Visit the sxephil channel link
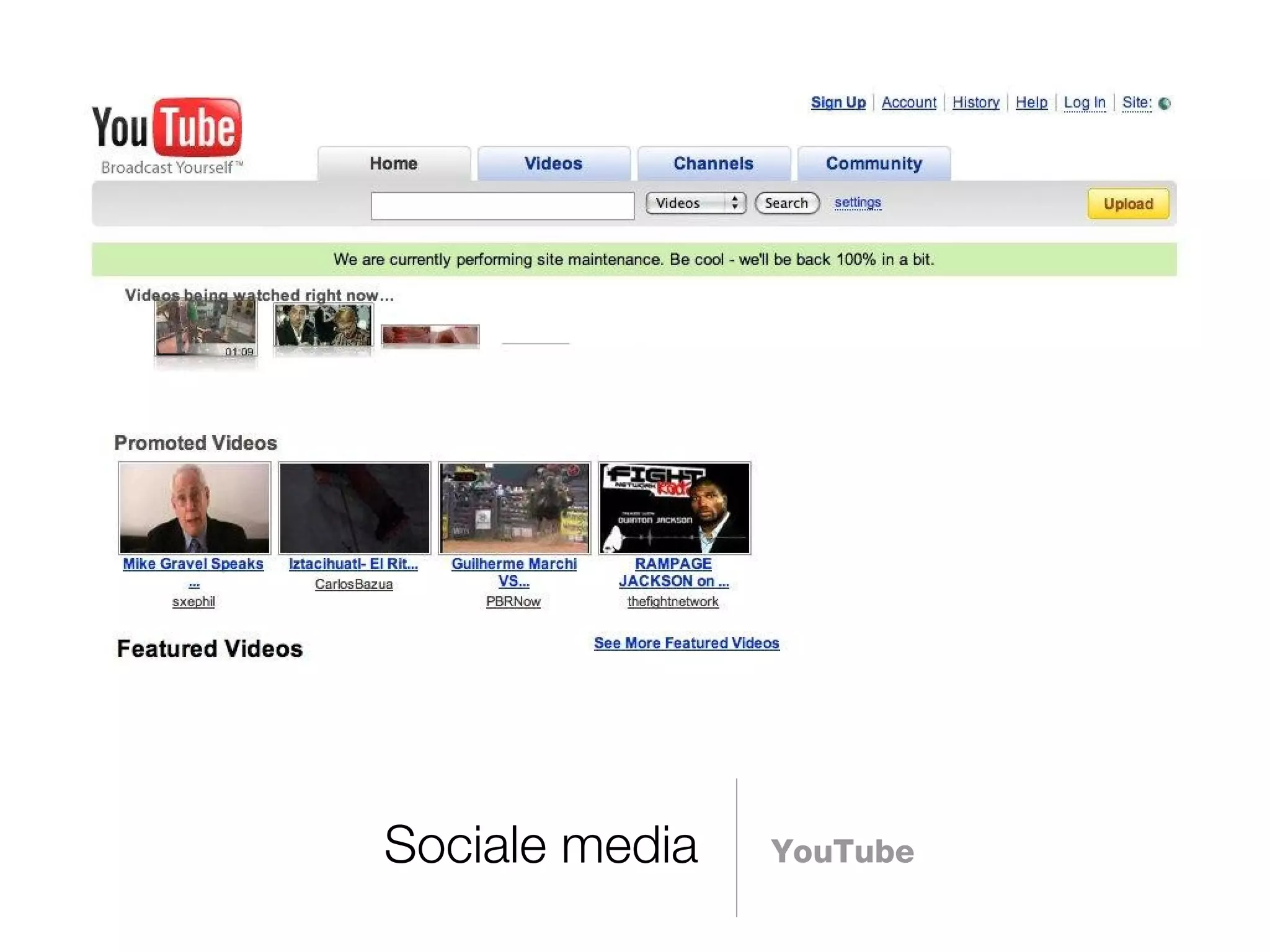 [193, 601]
